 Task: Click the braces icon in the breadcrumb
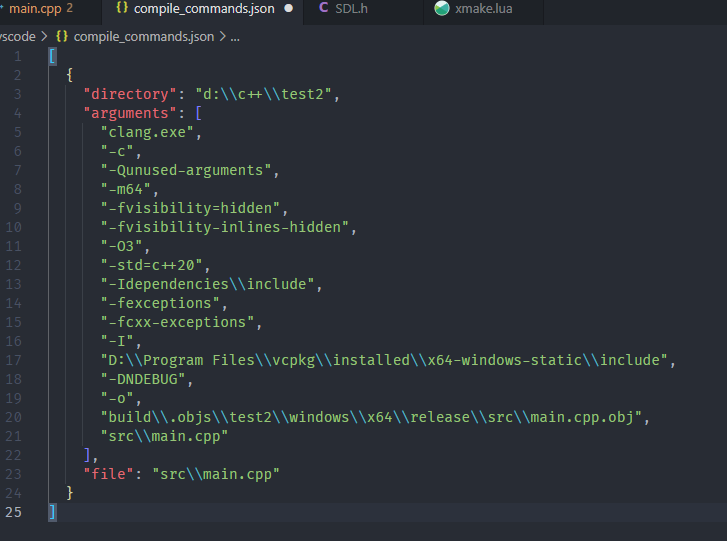(x=62, y=36)
